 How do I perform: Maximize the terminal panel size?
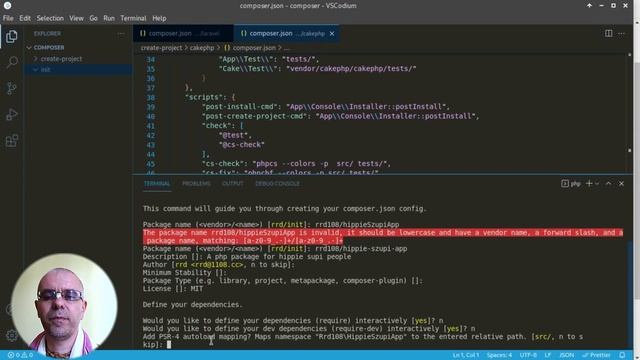point(608,184)
